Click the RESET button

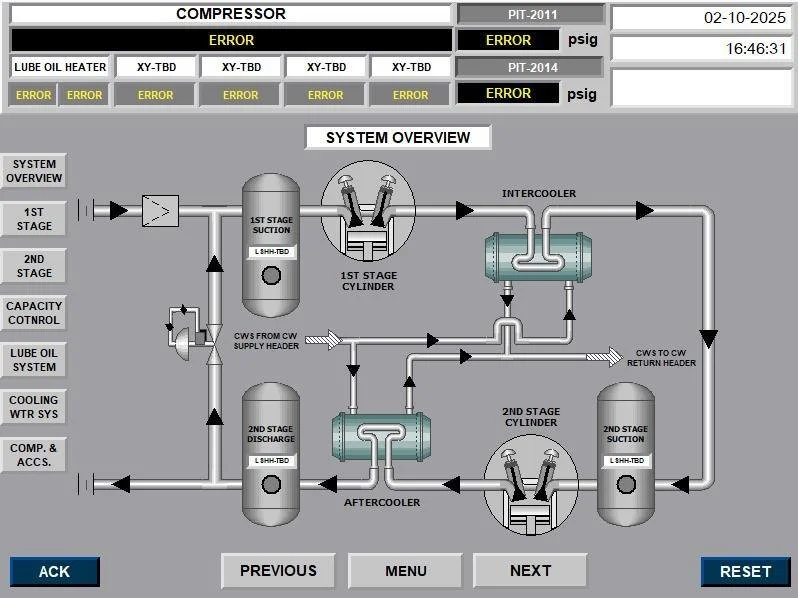click(x=746, y=572)
